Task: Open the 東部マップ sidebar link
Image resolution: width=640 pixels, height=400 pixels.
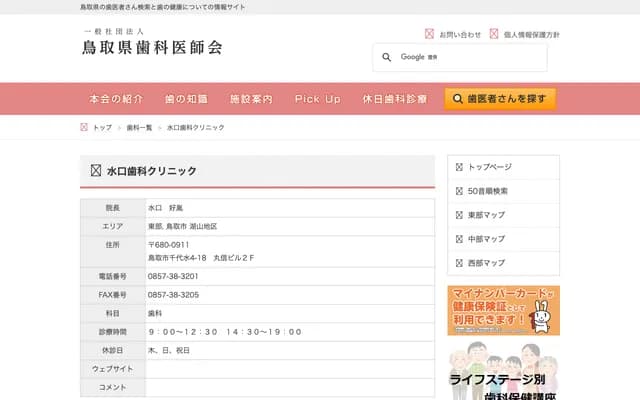Action: [486, 215]
